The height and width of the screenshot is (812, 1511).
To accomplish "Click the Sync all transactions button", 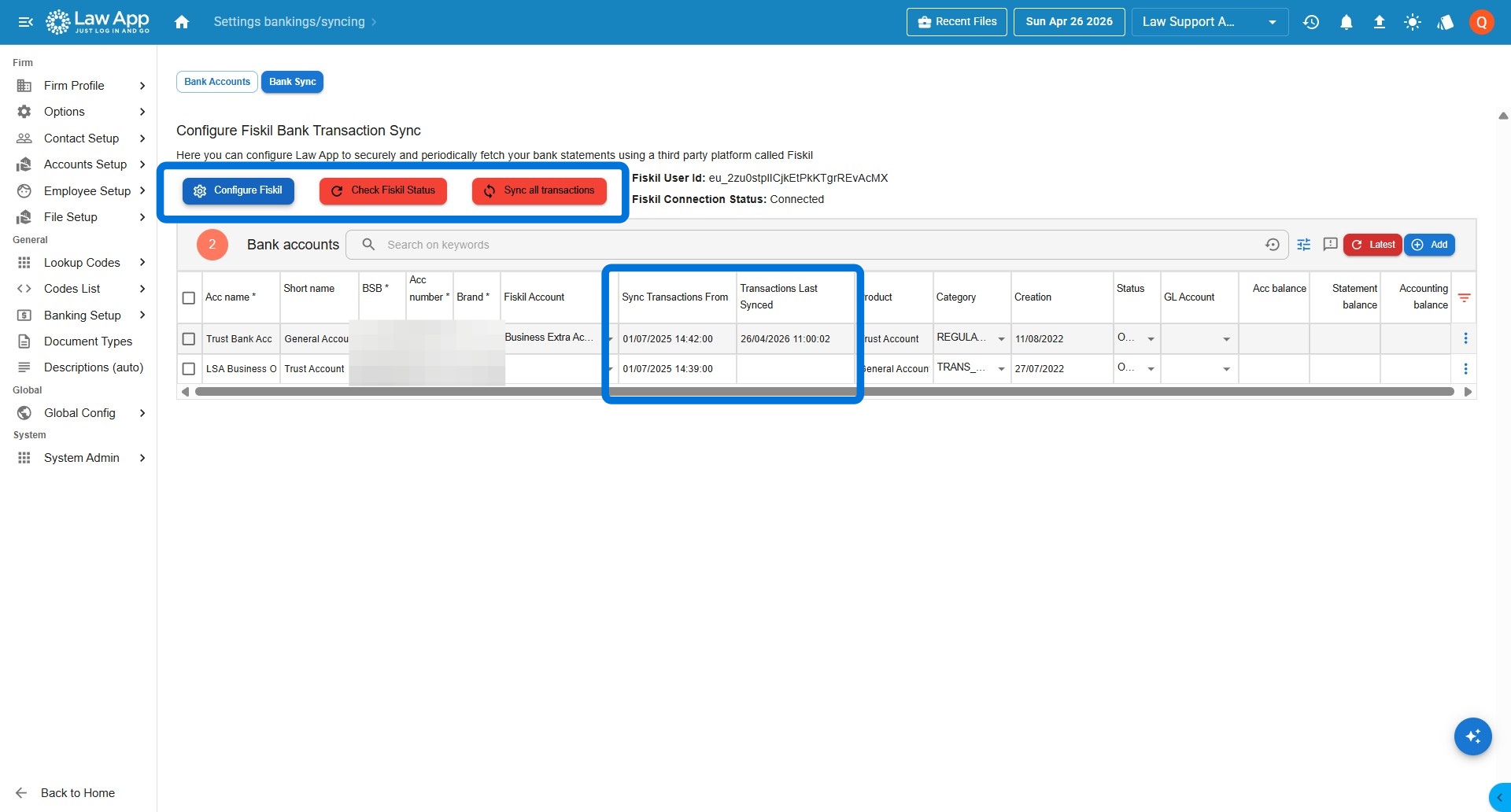I will click(x=539, y=191).
